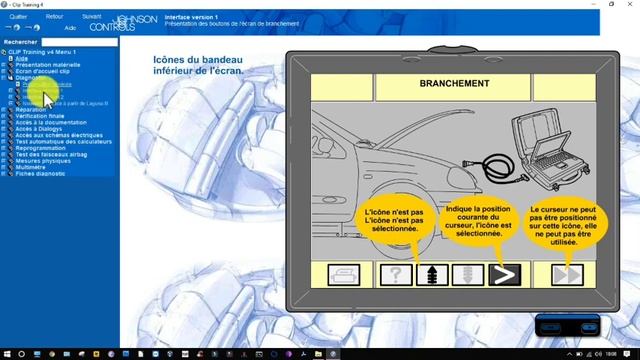The image size is (640, 360).
Task: Expand the Reprogrammation node
Action: coord(4,148)
